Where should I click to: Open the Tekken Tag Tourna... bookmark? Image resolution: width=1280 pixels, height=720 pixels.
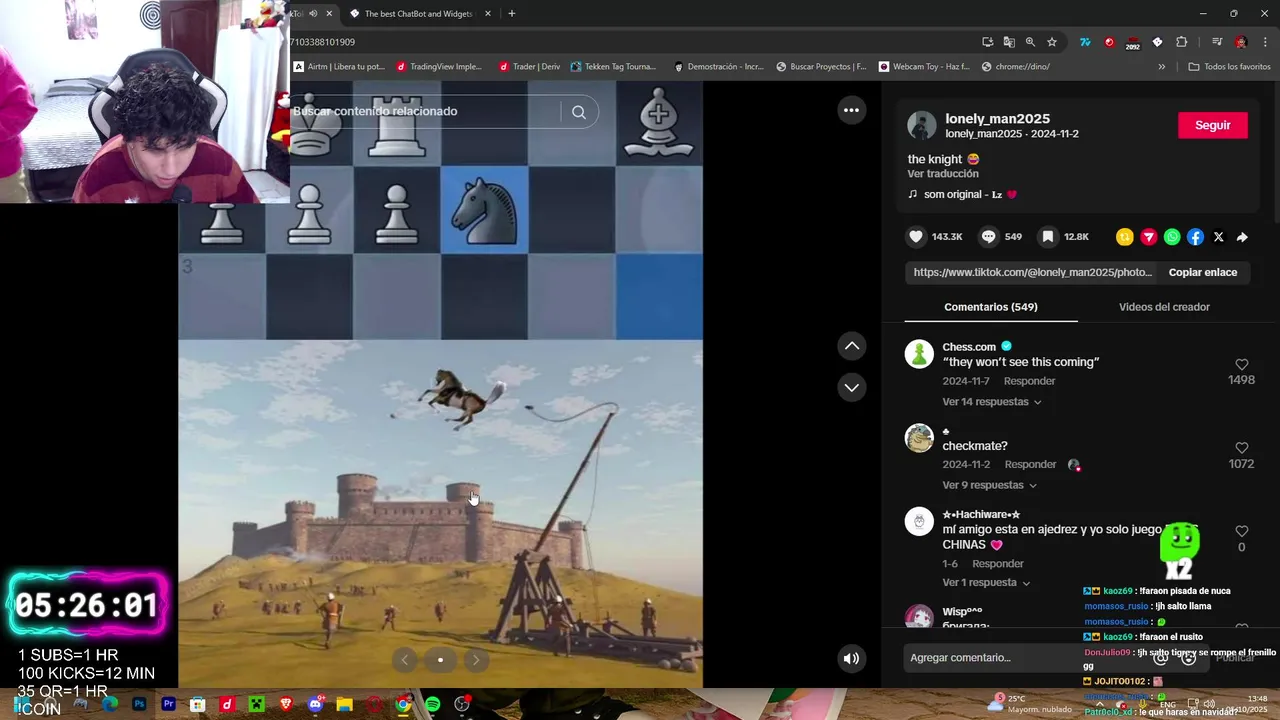(x=613, y=67)
